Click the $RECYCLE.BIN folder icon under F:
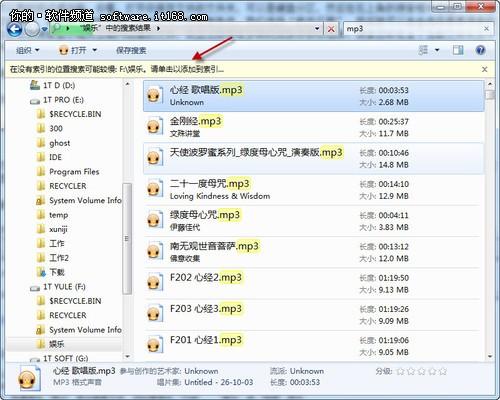The height and width of the screenshot is (400, 500). [x=41, y=301]
